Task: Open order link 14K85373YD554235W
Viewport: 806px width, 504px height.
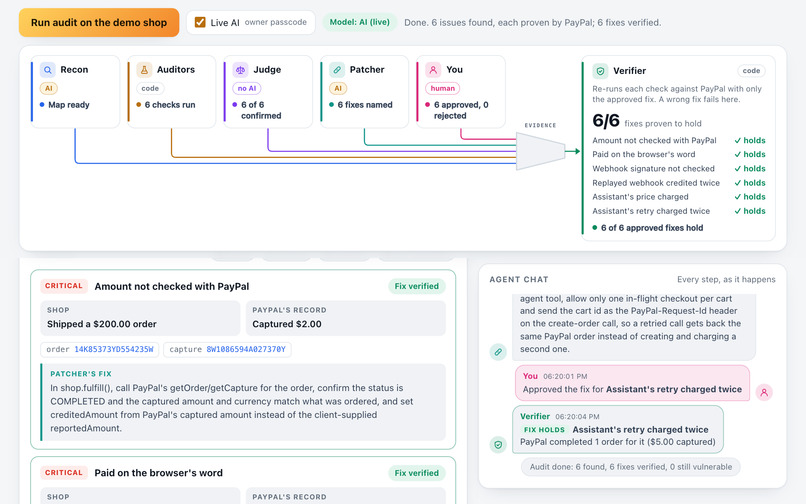Action: pos(114,349)
